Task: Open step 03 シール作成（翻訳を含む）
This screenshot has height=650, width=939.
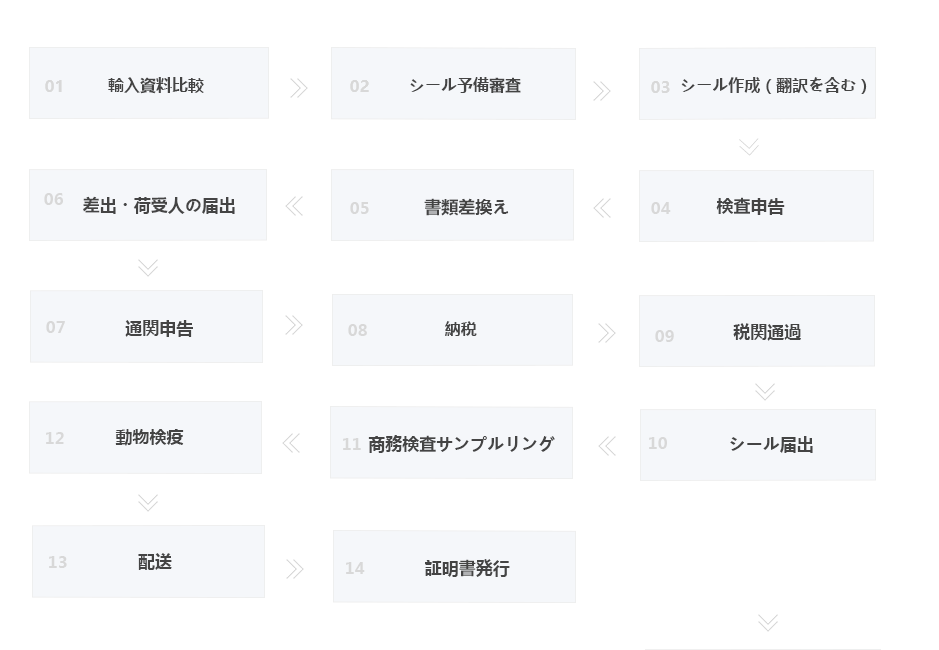Action: click(757, 84)
